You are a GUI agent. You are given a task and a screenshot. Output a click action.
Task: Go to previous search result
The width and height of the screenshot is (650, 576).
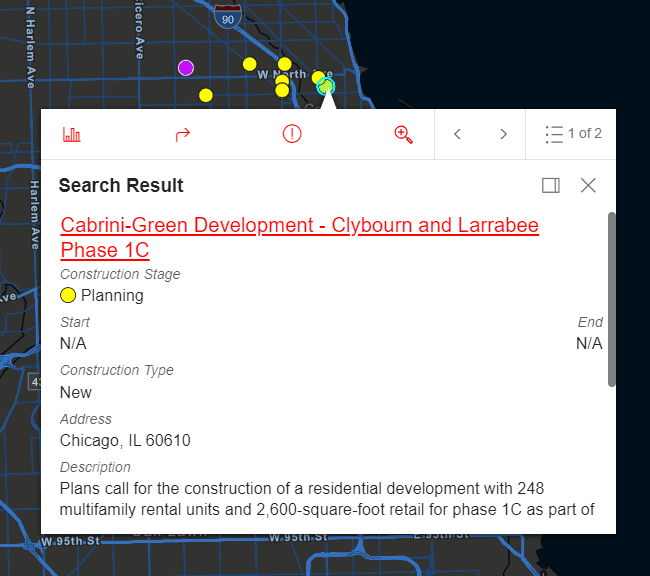tap(457, 134)
